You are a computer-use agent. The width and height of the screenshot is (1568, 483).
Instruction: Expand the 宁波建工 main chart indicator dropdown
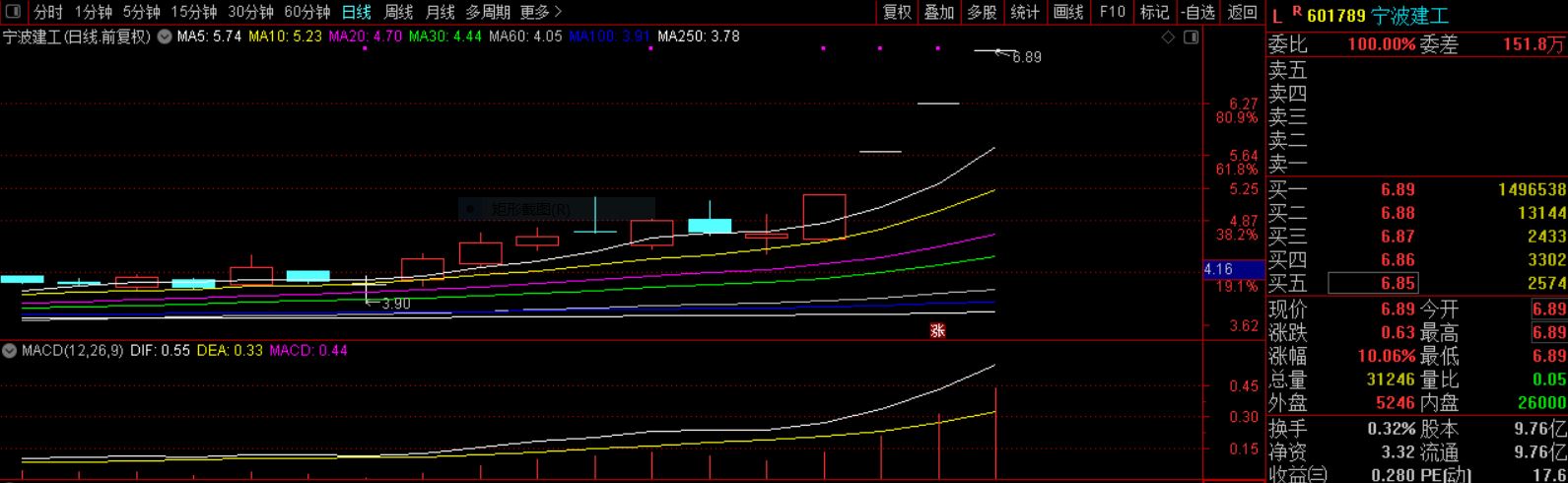(x=165, y=37)
